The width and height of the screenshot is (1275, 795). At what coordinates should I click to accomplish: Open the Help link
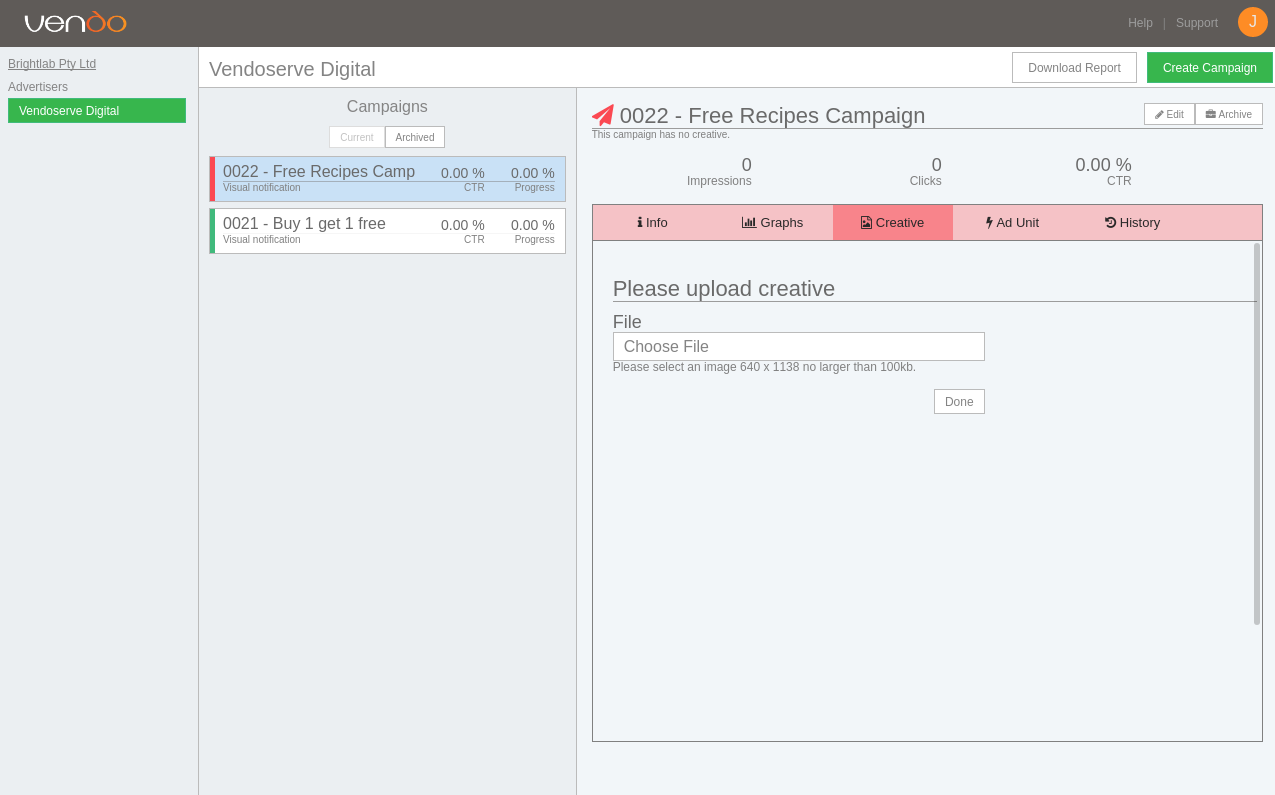[1140, 23]
